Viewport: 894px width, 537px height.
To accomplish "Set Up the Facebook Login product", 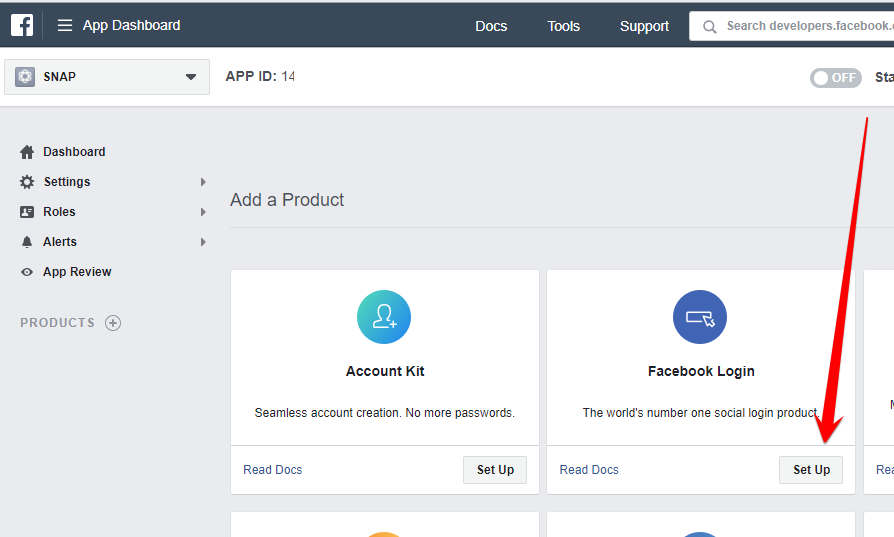I will (811, 470).
